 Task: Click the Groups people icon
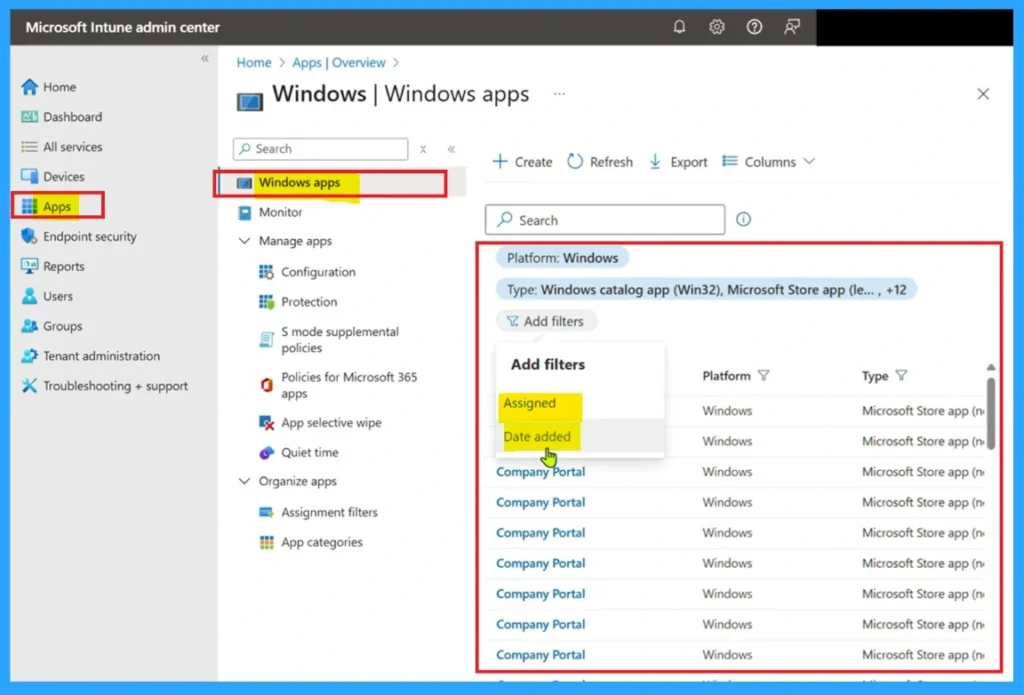29,325
